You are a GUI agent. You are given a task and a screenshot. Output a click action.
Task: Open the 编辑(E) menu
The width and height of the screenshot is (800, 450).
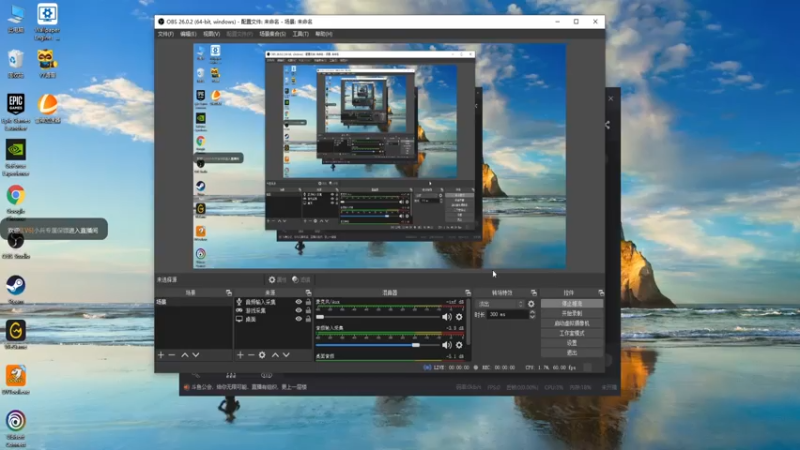point(188,34)
